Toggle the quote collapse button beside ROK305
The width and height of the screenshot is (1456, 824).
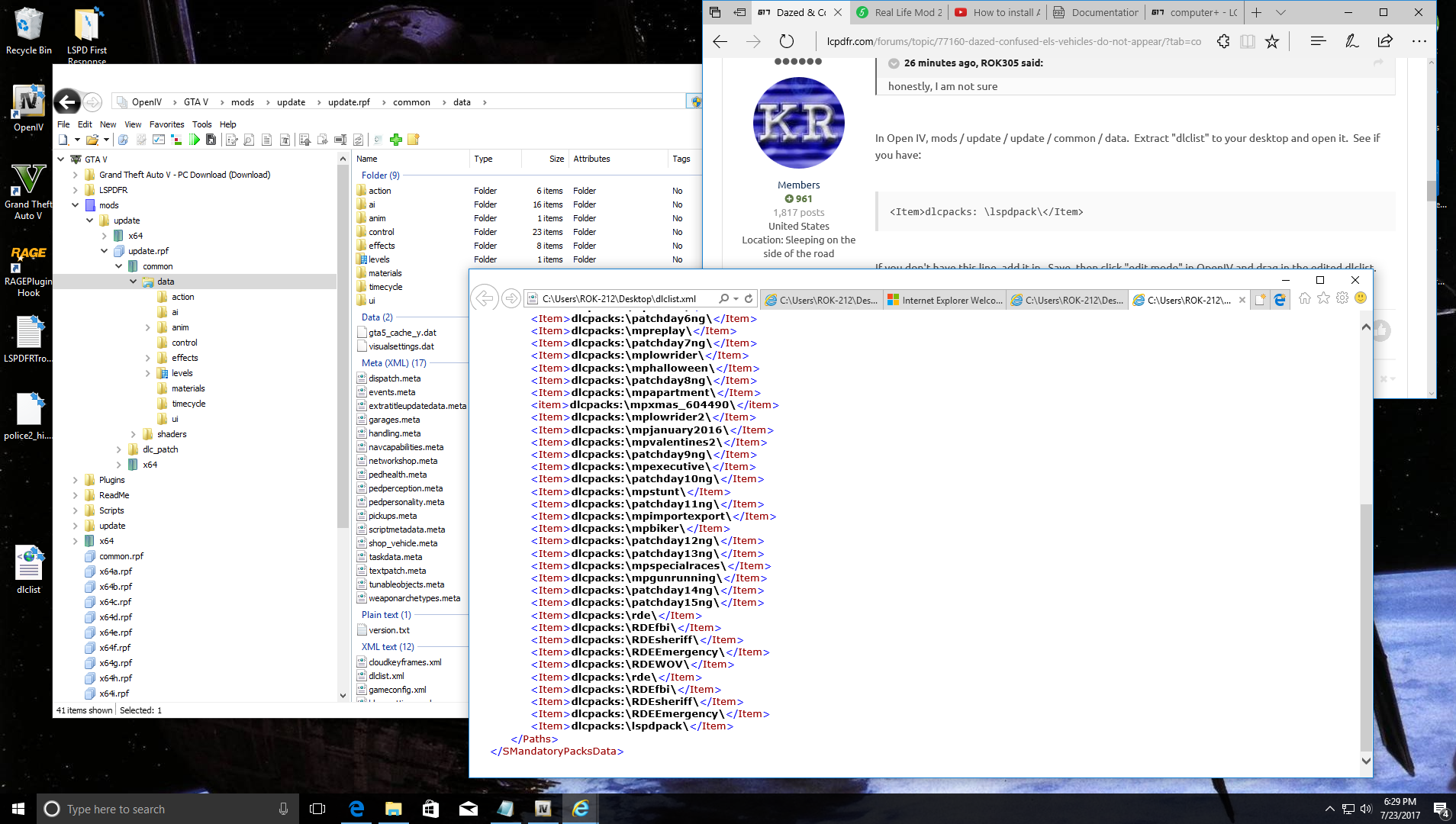(x=894, y=63)
